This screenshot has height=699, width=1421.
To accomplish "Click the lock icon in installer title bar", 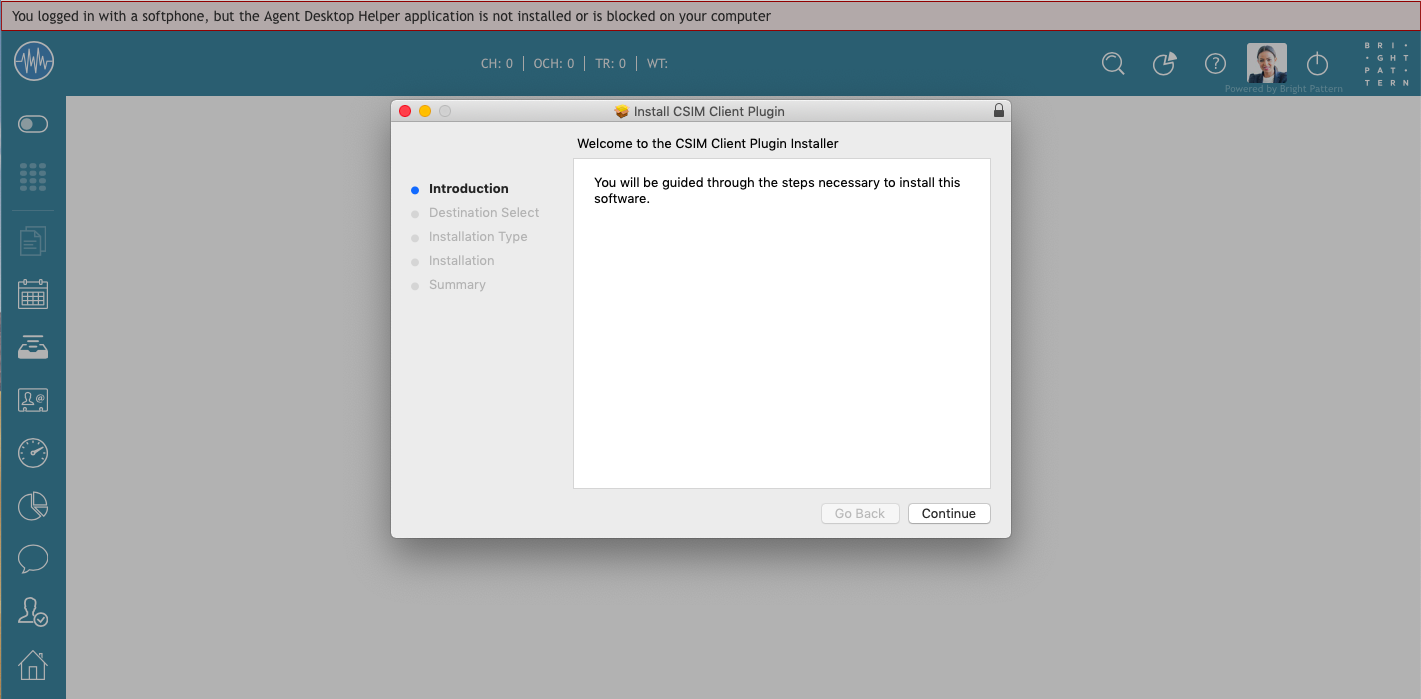I will point(998,111).
